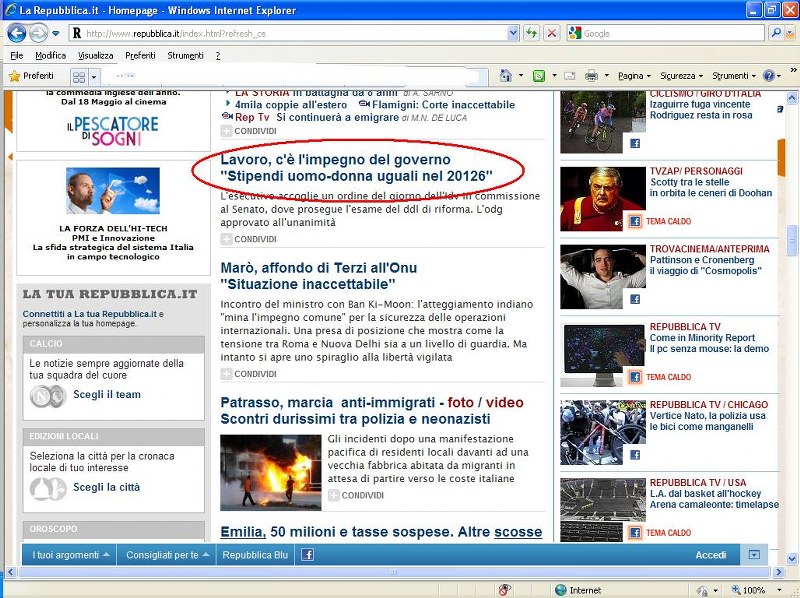Open the Visualizza menu
The image size is (800, 598).
95,56
